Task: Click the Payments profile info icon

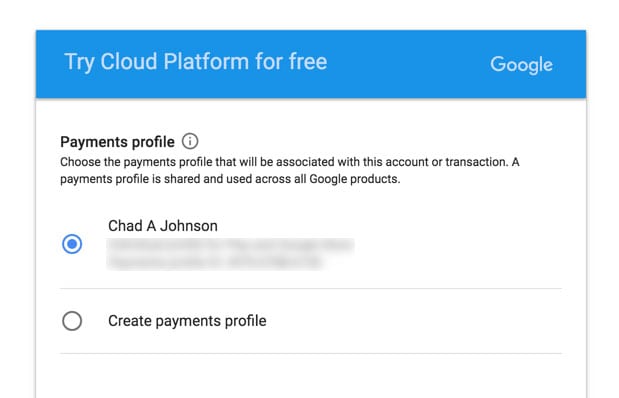Action: (x=190, y=141)
